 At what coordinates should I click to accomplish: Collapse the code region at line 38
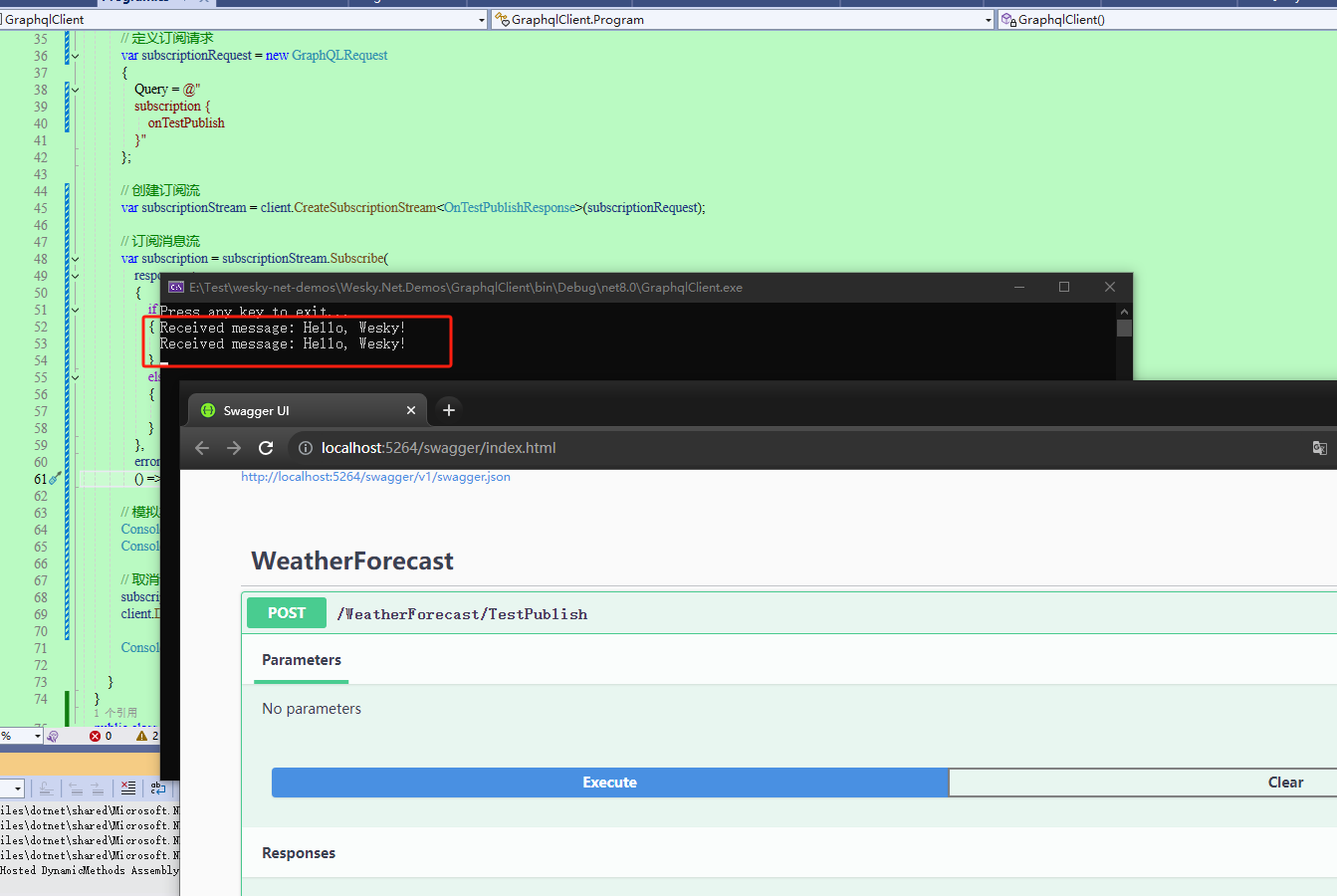pyautogui.click(x=75, y=90)
